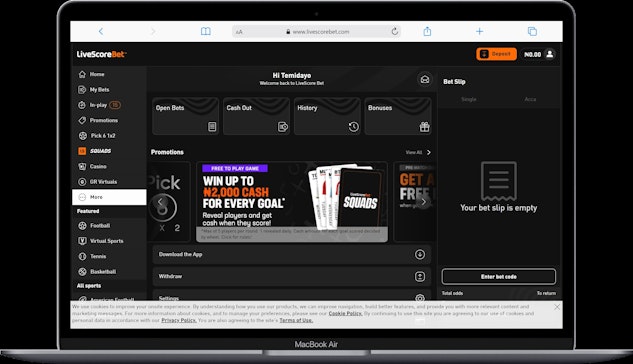
Task: Click the Bonuses gift icon
Action: click(424, 127)
